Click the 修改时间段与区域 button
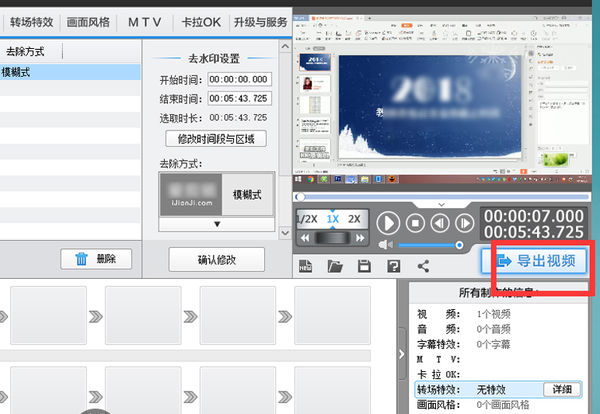Viewport: 600px width, 414px height. click(216, 139)
